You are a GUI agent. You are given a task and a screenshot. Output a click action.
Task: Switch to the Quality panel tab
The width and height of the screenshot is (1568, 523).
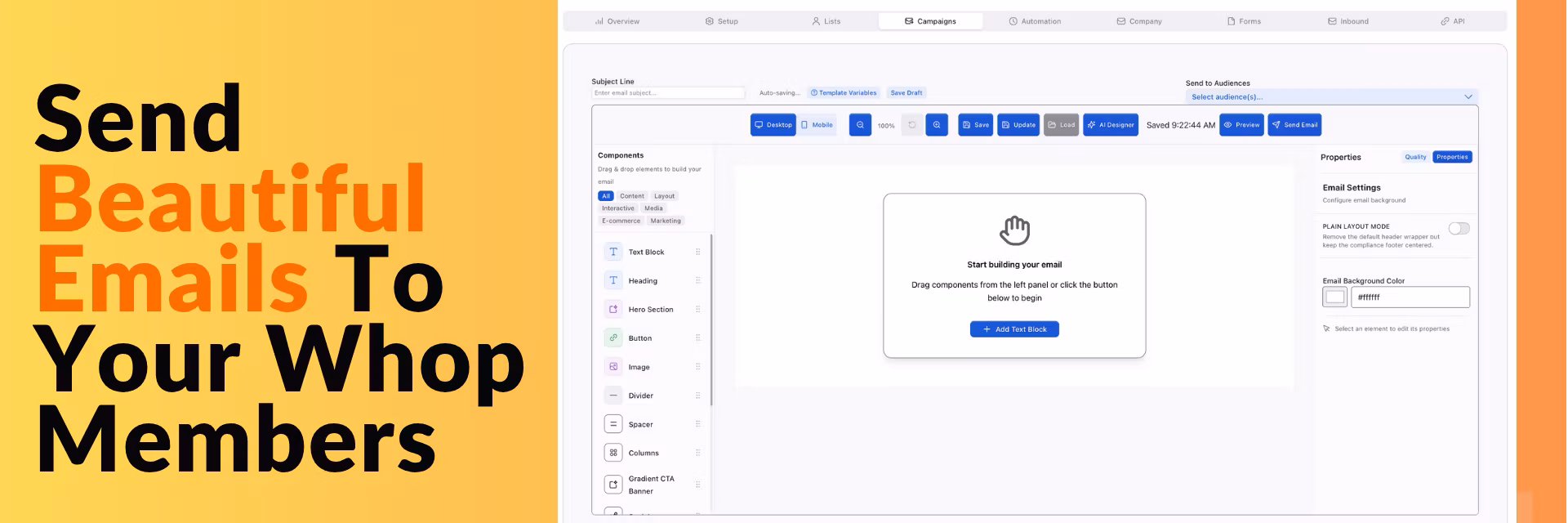(1415, 157)
